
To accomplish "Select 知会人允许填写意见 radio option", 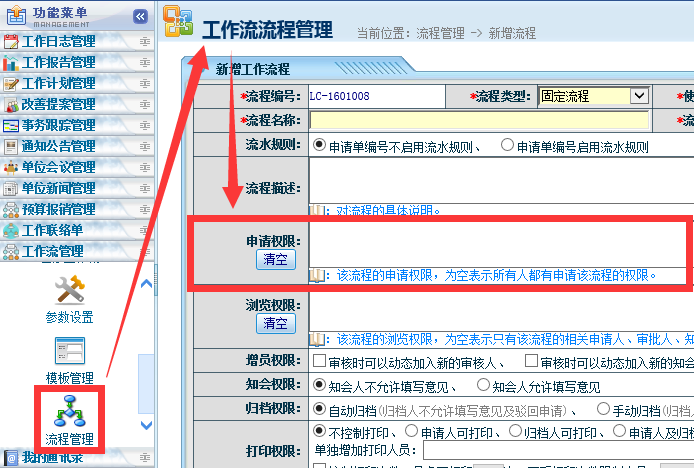I will 484,385.
